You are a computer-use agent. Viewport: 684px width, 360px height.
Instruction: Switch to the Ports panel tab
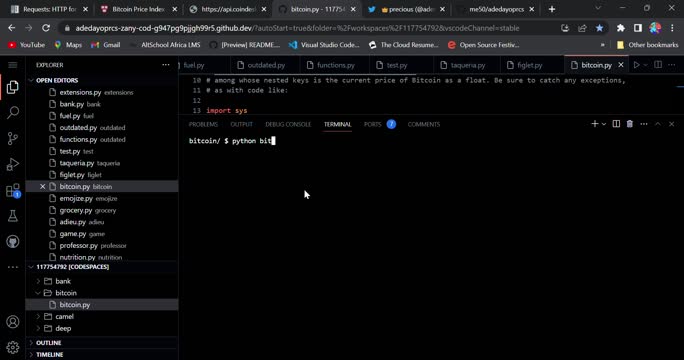pos(373,124)
